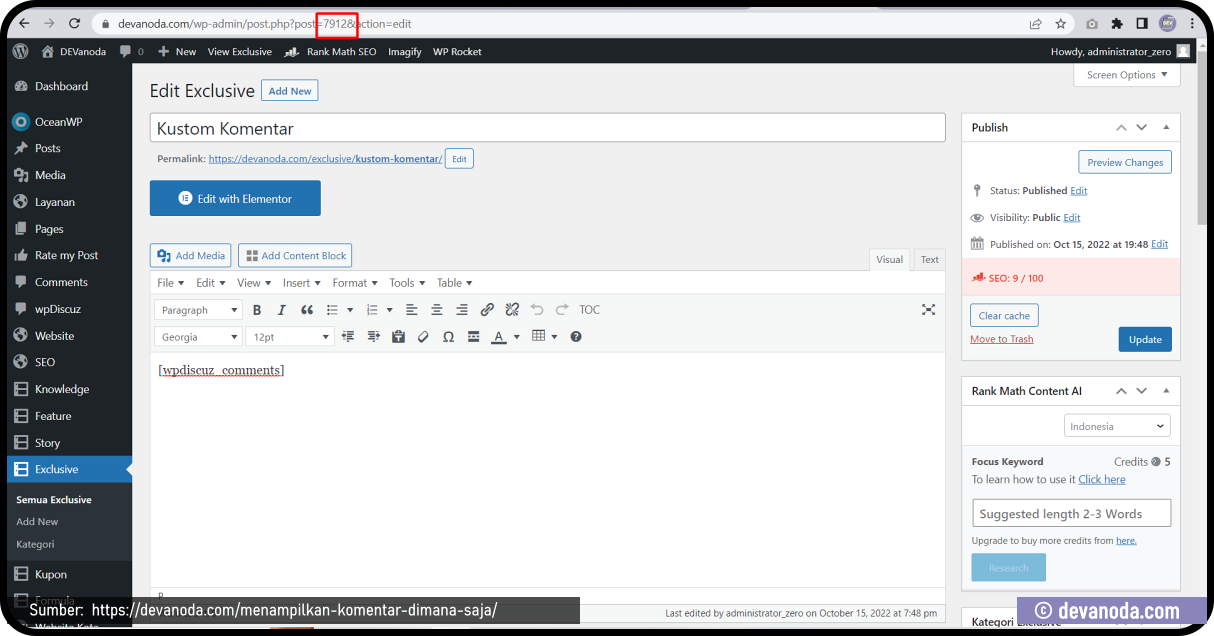The width and height of the screenshot is (1214, 636).
Task: Insert special character omega icon
Action: coord(448,337)
